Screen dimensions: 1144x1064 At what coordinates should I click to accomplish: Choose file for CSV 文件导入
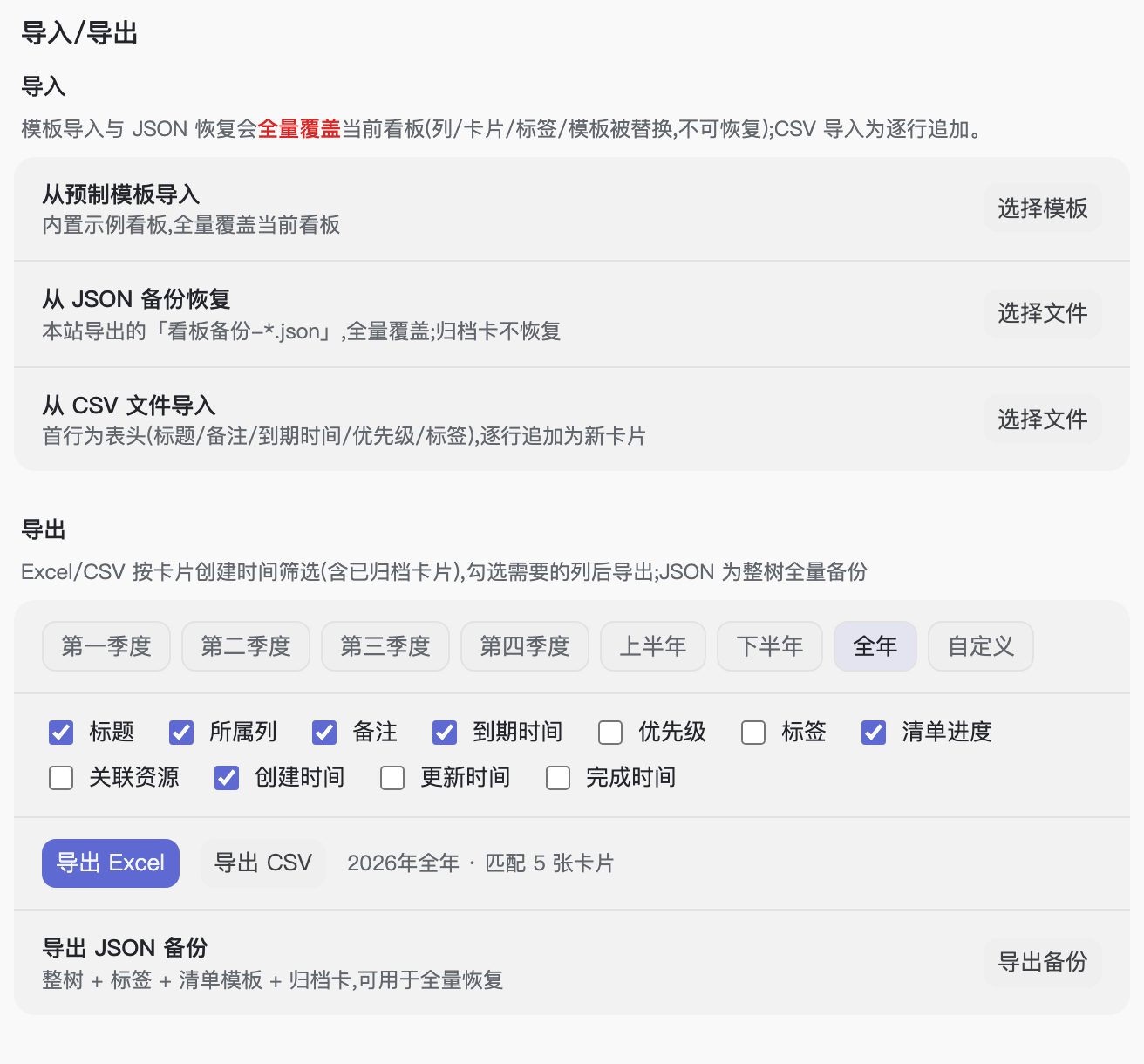[x=1042, y=419]
